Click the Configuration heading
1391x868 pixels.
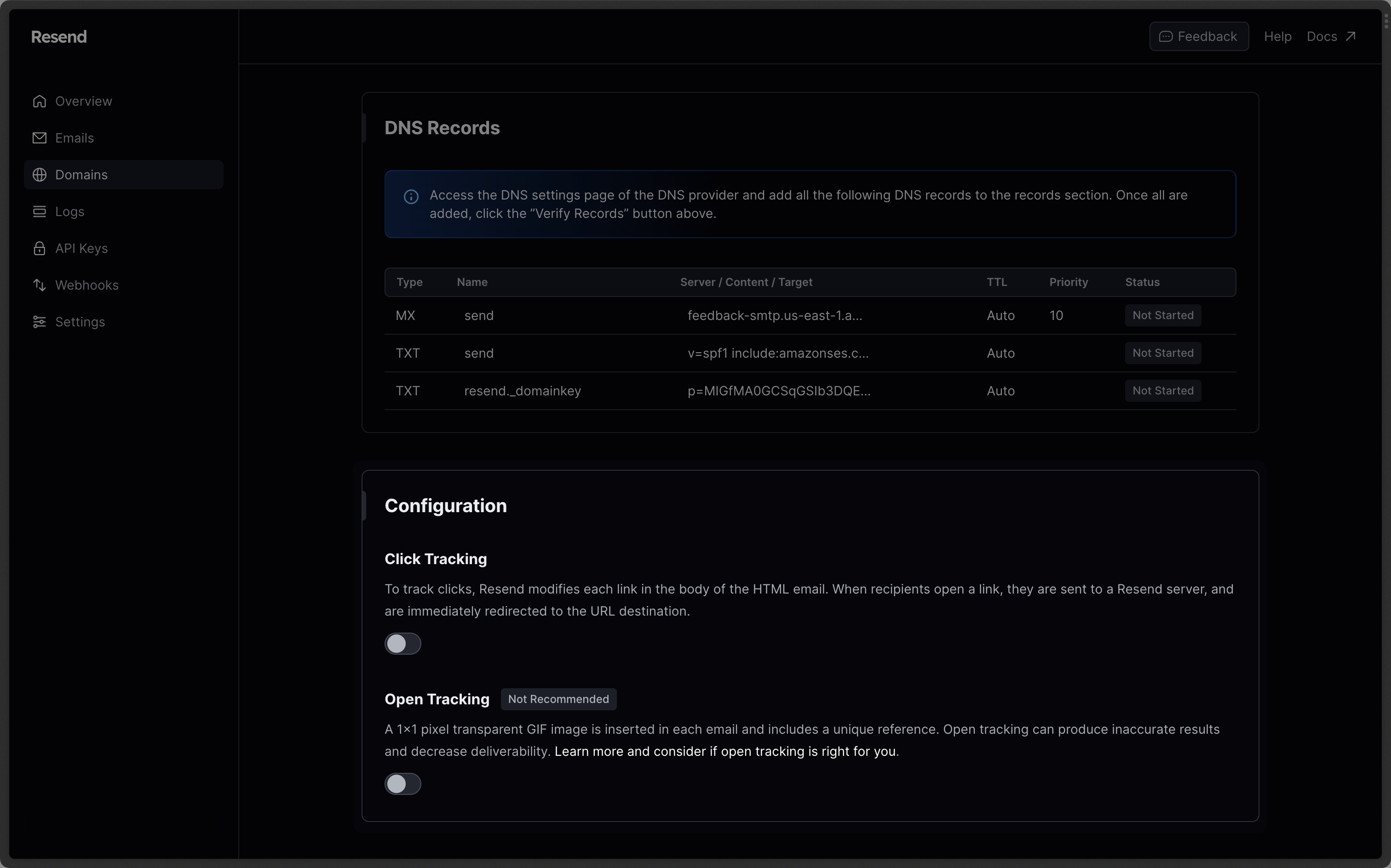coord(445,505)
